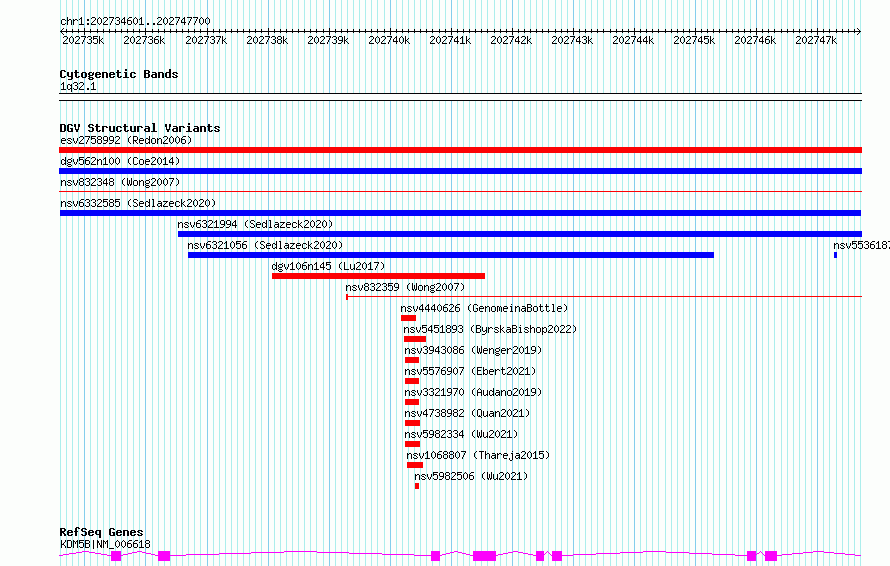Open the KDM5B|NM_006618 gene label
The width and height of the screenshot is (890, 566).
point(105,544)
